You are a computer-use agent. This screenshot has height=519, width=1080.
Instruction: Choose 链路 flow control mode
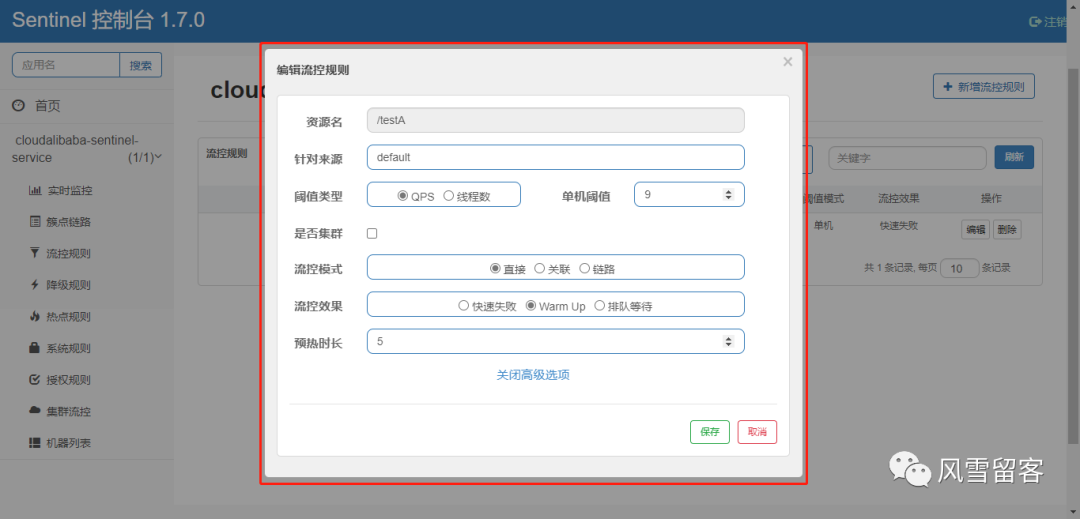click(x=585, y=268)
